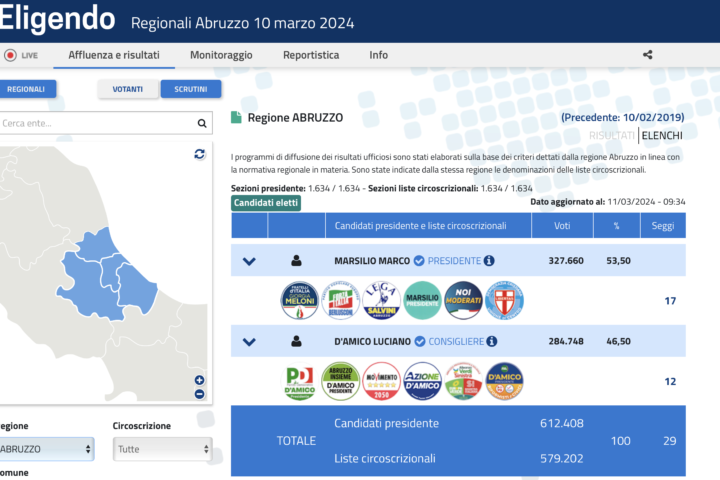Click the % column header
720x480 pixels.
click(616, 226)
